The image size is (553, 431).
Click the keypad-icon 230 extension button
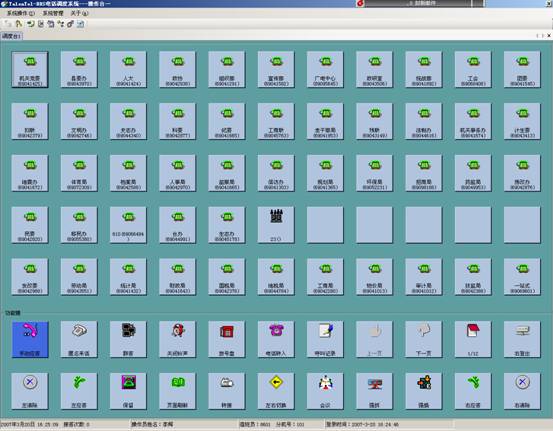click(276, 225)
